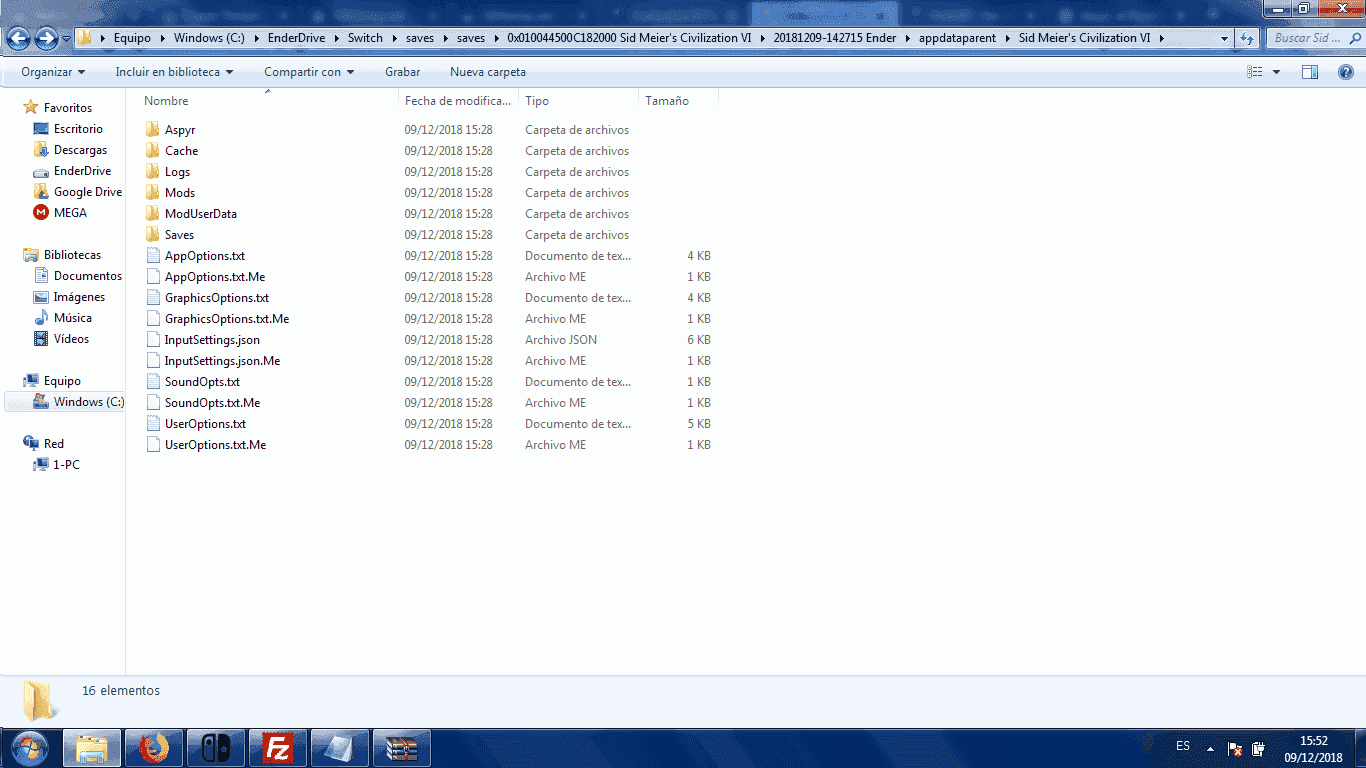Select the ModUserData folder icon
Image resolution: width=1366 pixels, height=768 pixels.
[x=152, y=214]
